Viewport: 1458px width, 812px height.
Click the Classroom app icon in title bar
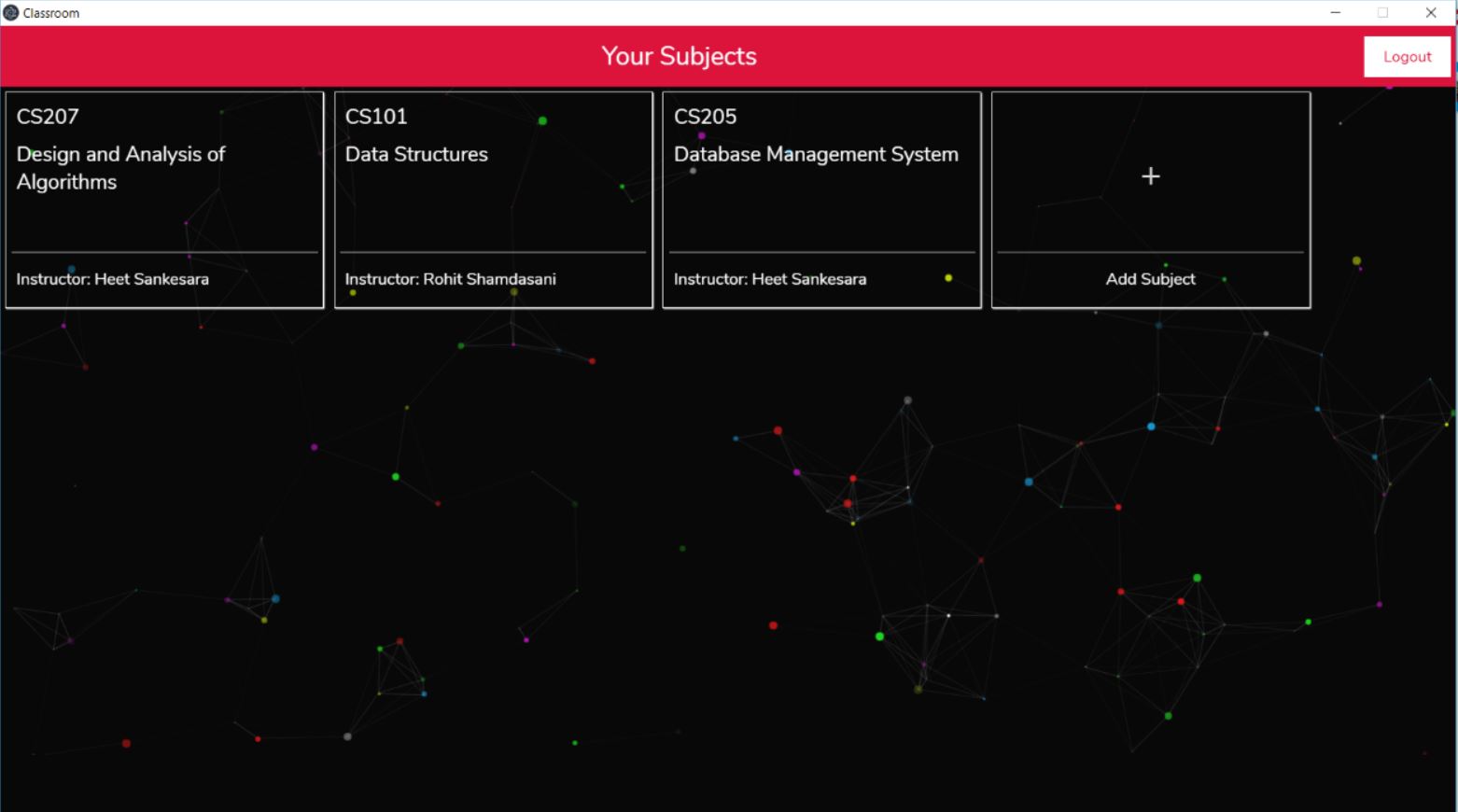[x=11, y=13]
